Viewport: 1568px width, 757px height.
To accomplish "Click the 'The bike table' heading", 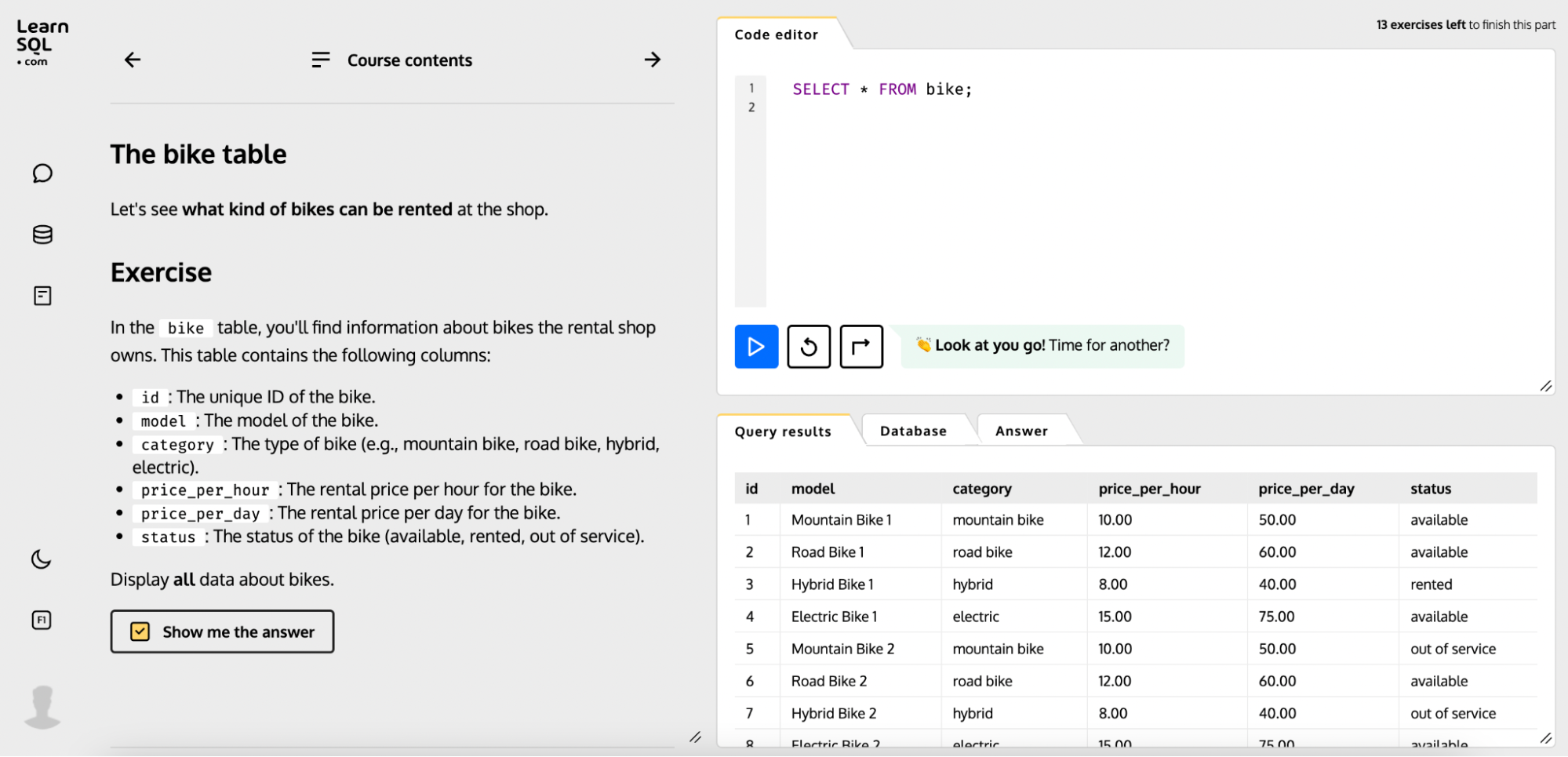I will [198, 155].
